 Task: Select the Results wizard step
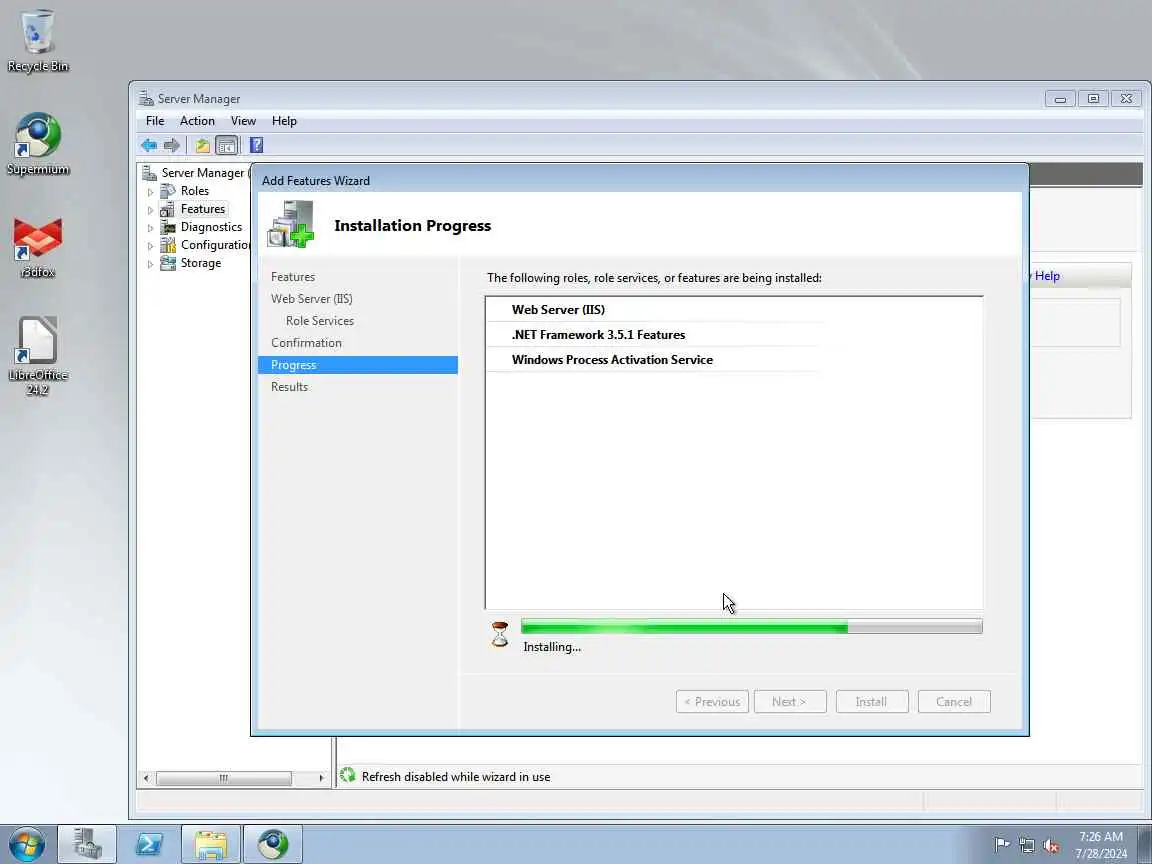[x=289, y=387]
